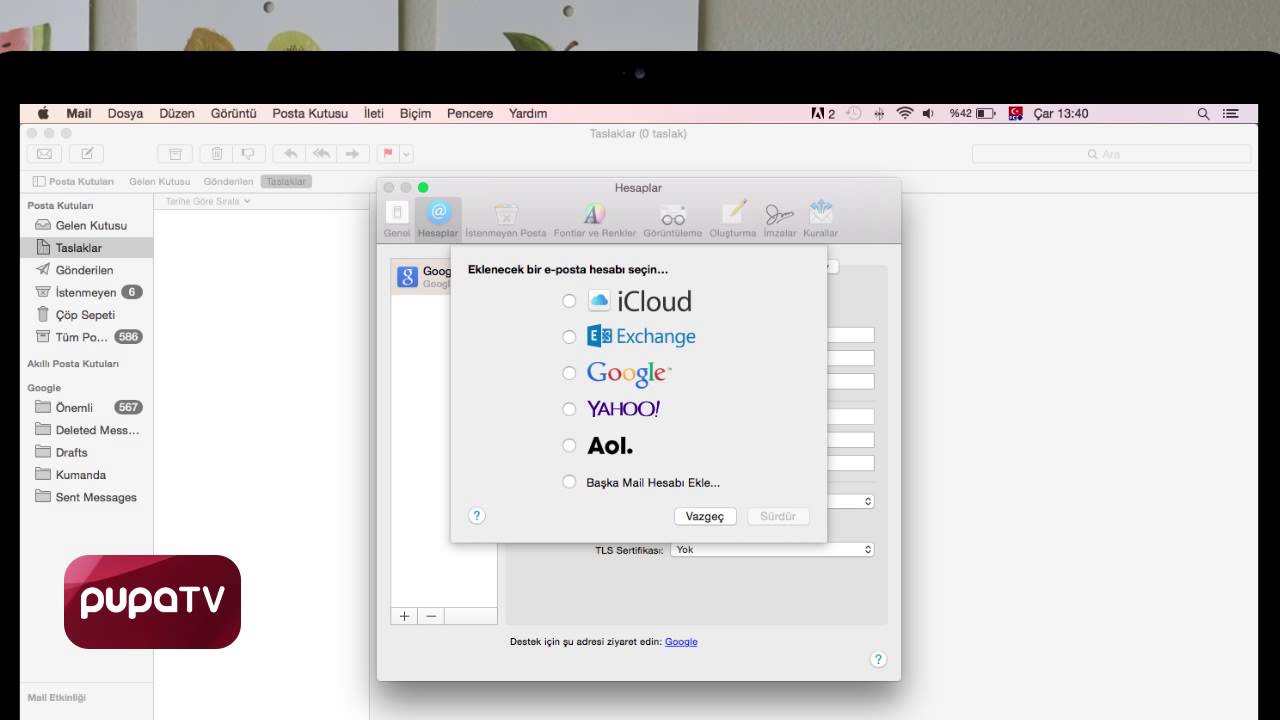Click the Wi-Fi status icon
The width and height of the screenshot is (1280, 720).
point(905,113)
